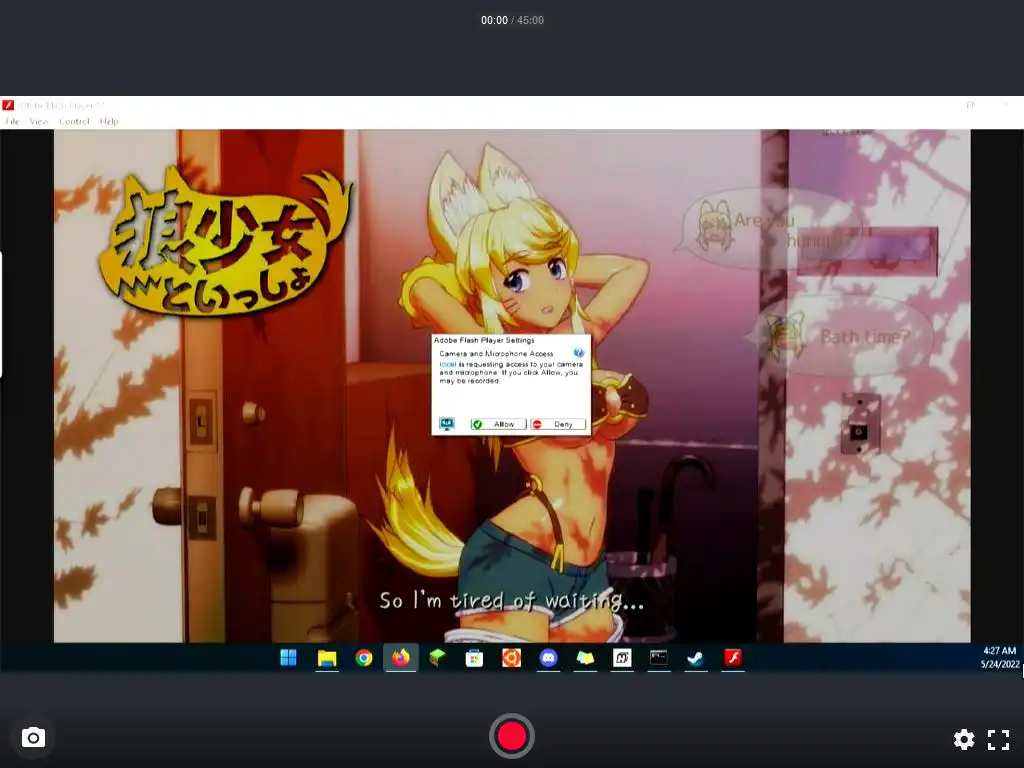
Task: Open the Control menu
Action: 74,121
